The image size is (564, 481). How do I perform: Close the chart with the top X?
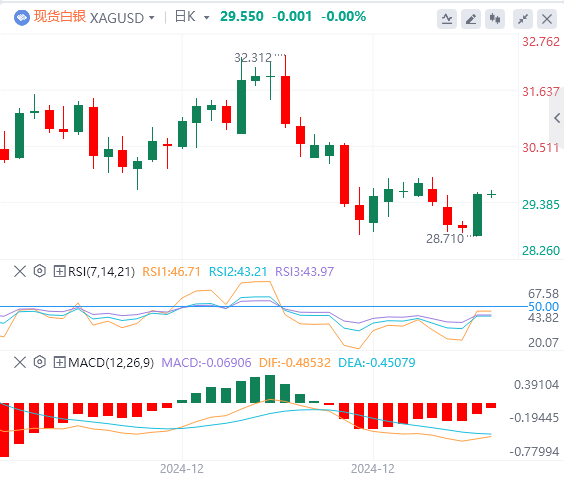pos(547,19)
